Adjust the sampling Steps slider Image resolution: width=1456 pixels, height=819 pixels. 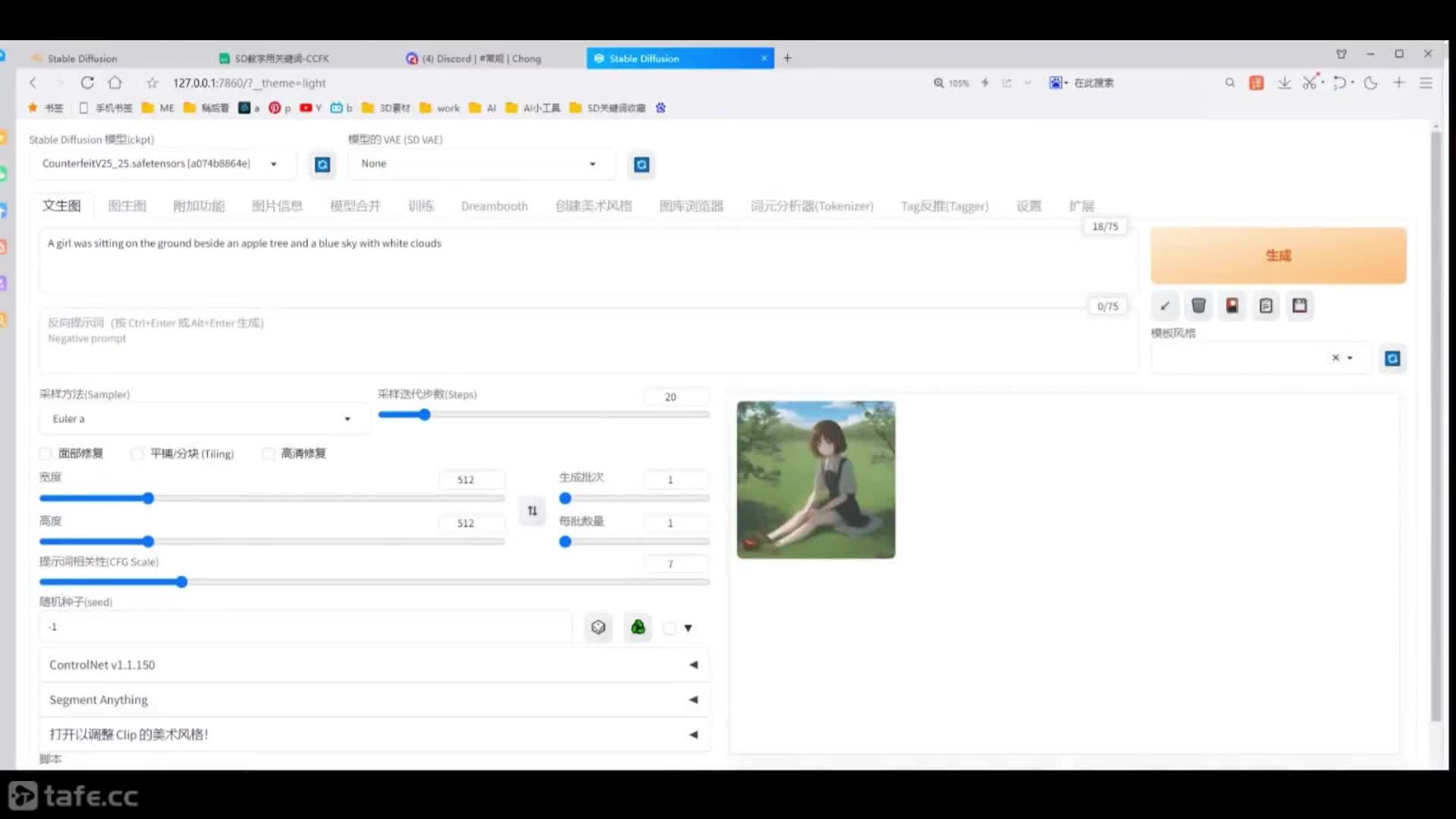pos(544,415)
